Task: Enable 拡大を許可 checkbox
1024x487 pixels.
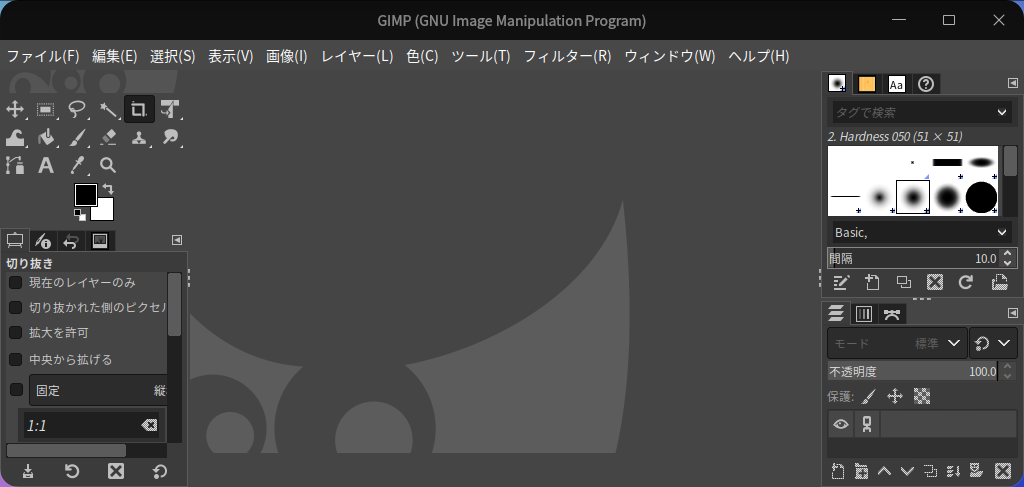Action: pyautogui.click(x=15, y=333)
